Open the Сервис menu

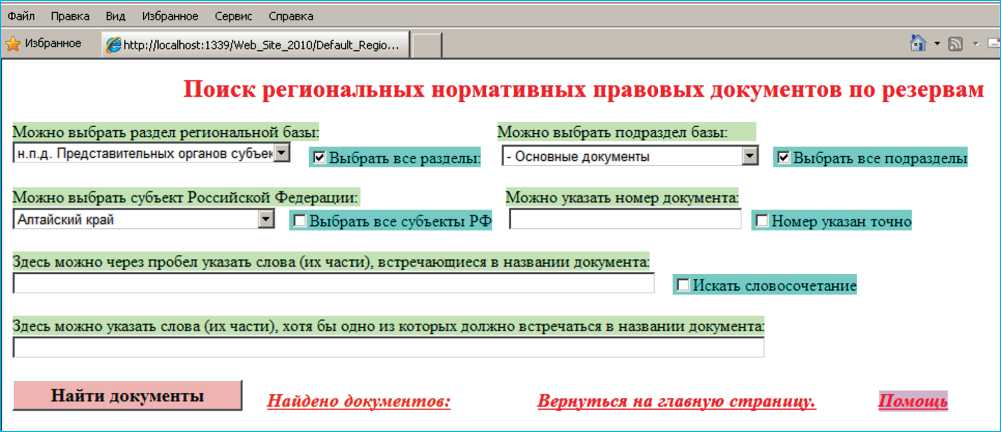point(234,15)
